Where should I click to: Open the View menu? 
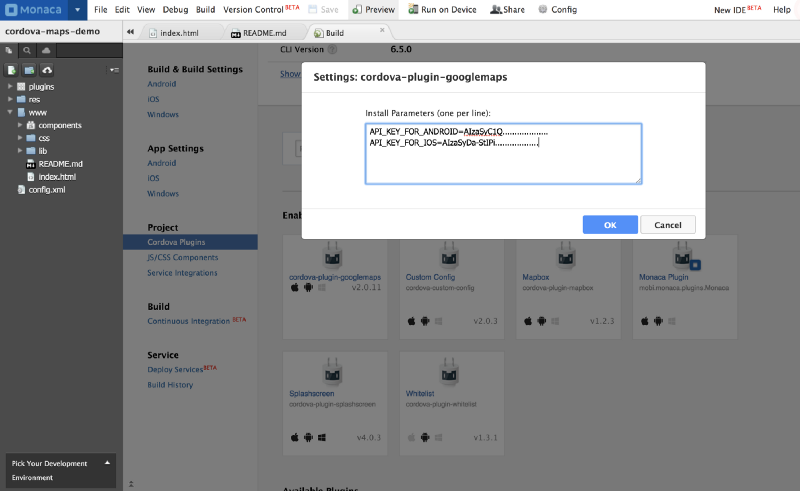click(146, 10)
